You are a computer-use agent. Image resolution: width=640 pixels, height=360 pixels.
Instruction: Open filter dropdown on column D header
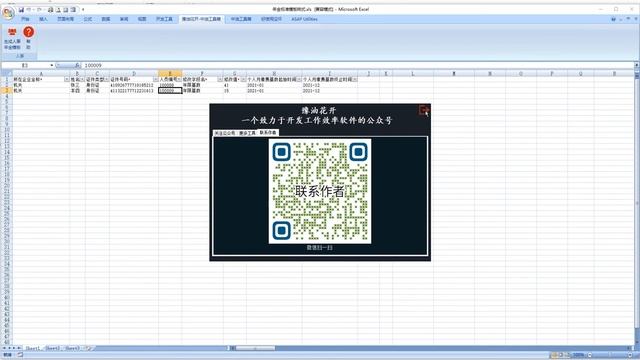[x=156, y=79]
